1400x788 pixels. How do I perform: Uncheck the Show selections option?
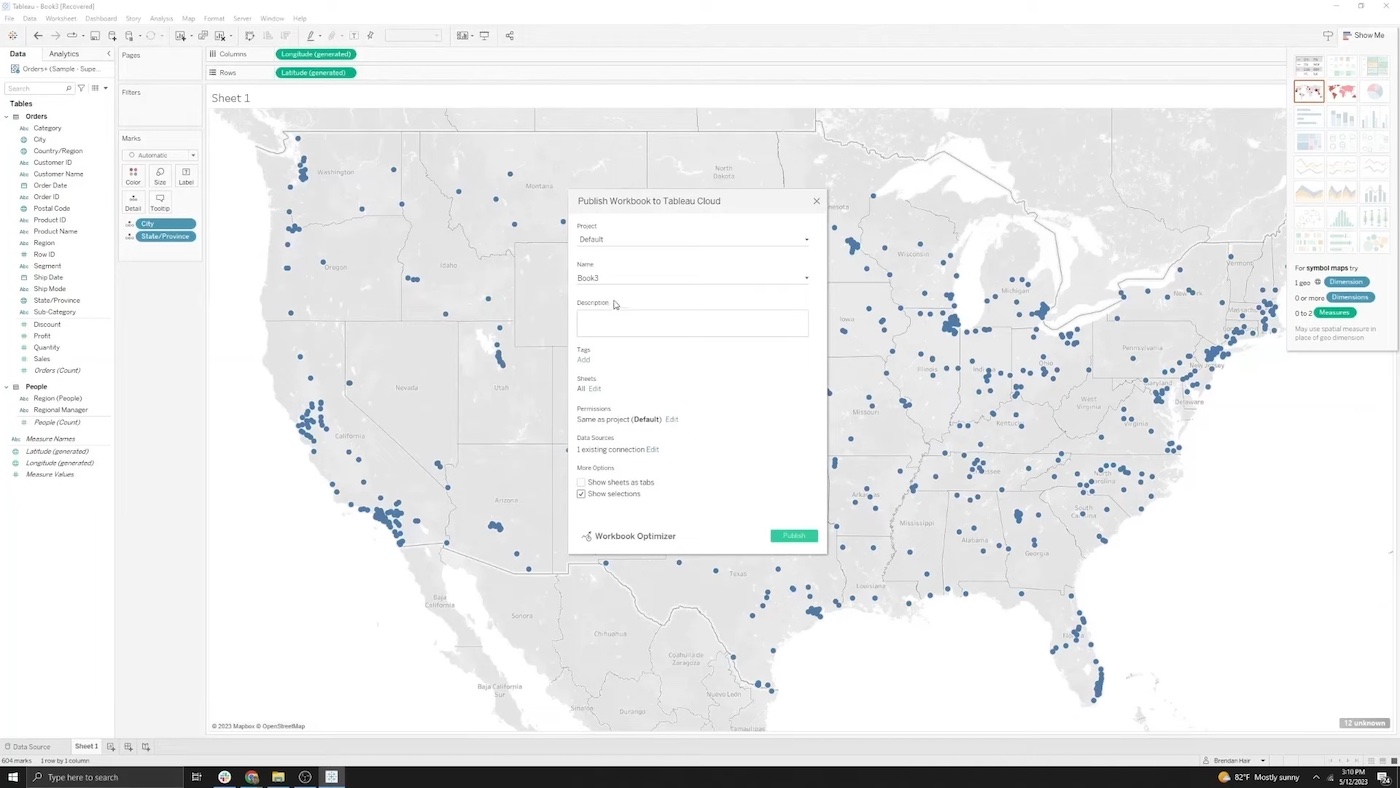(581, 494)
